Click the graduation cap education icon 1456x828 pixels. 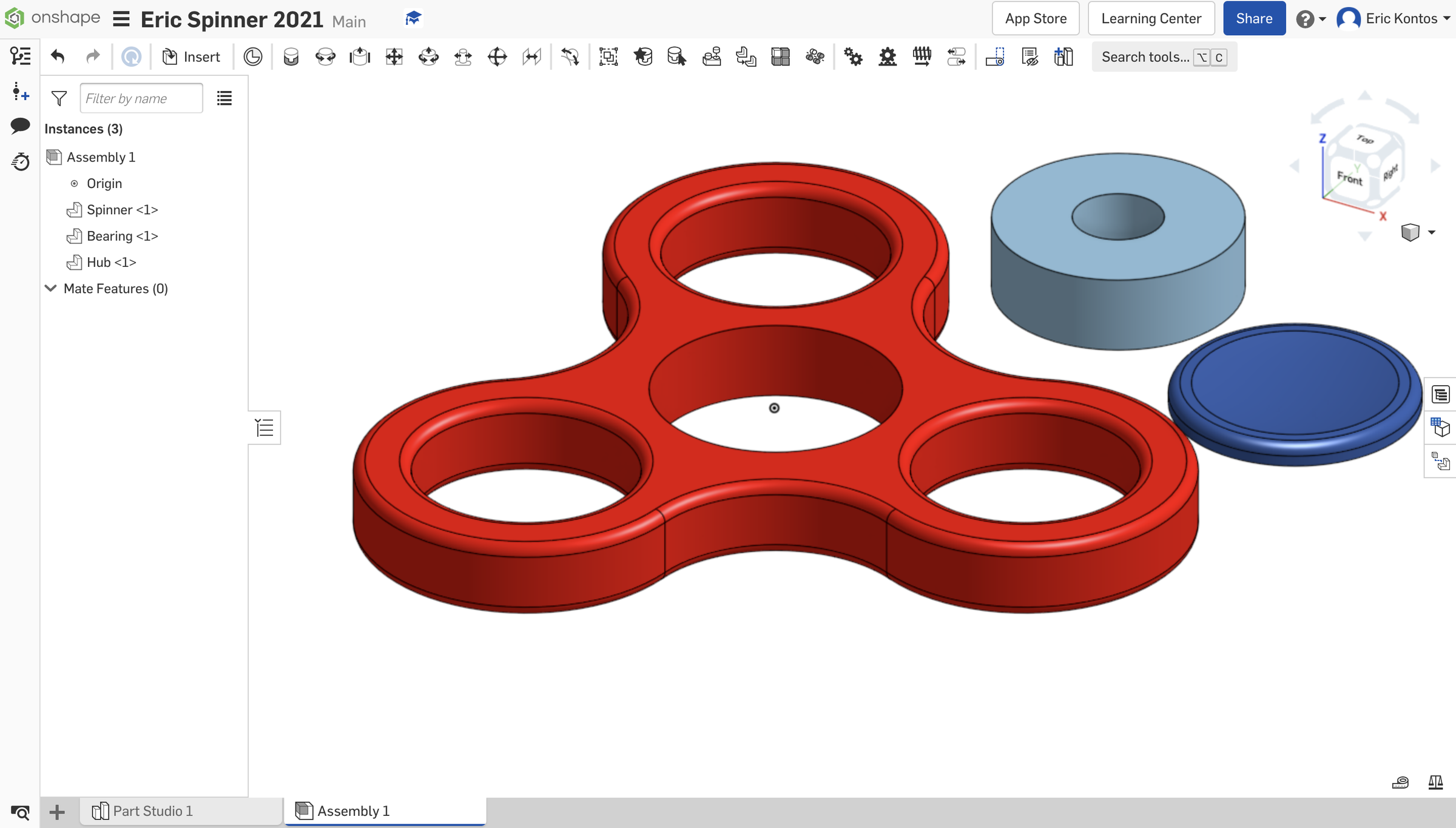(x=413, y=18)
